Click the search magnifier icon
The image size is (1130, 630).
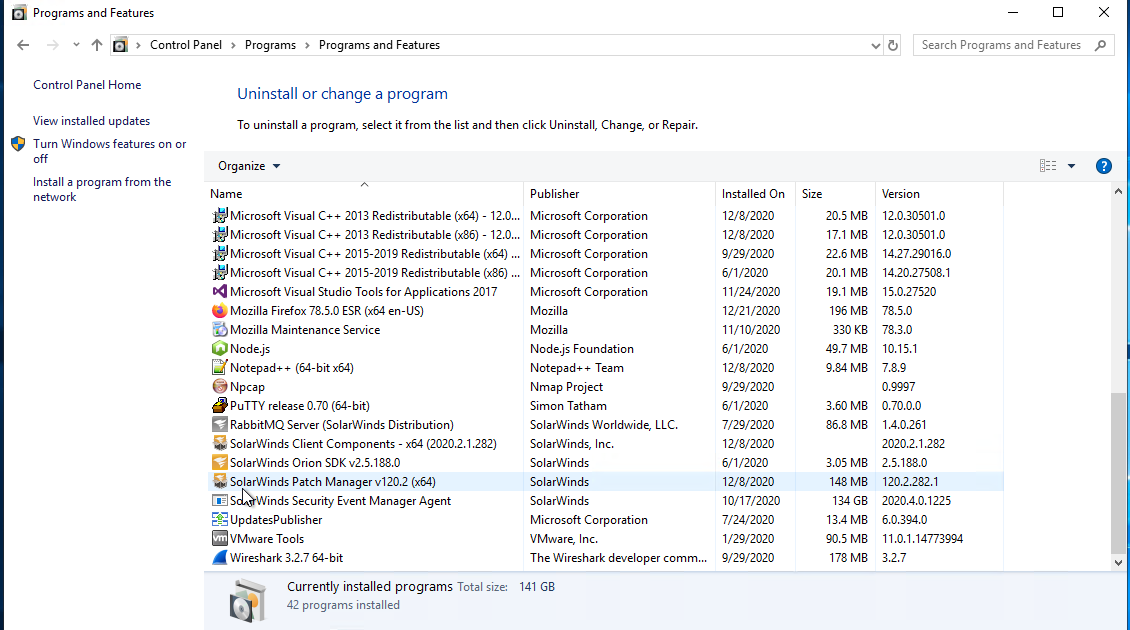click(1100, 45)
